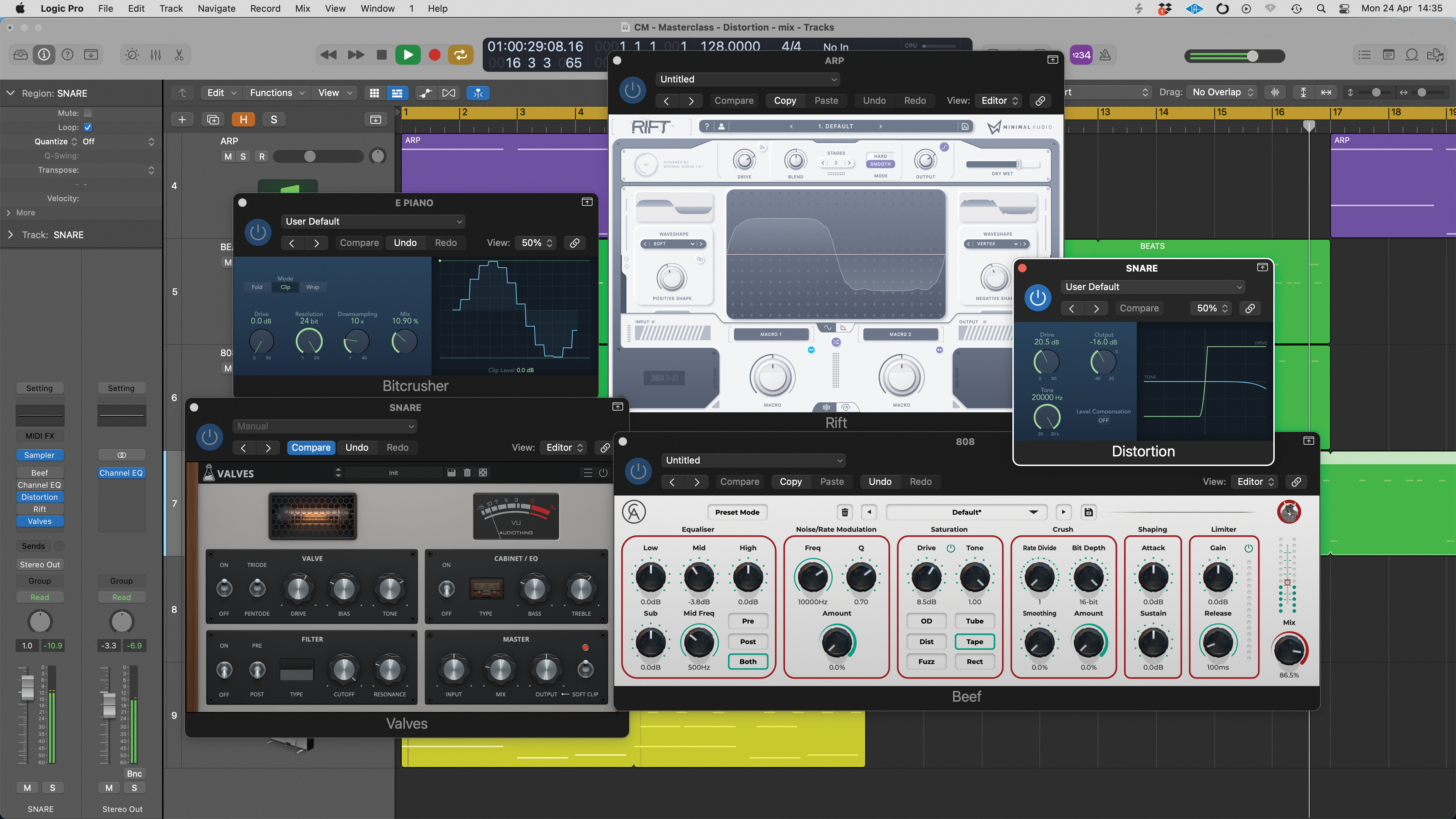Toggle power button of E PIANO Bitcrusher
This screenshot has width=1456, height=819.
[x=258, y=232]
